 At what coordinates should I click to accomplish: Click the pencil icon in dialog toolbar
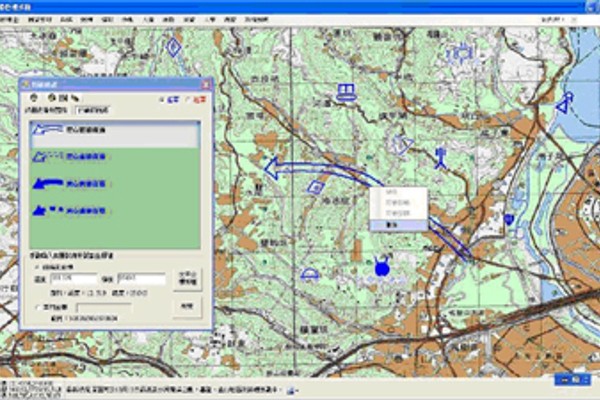click(75, 98)
